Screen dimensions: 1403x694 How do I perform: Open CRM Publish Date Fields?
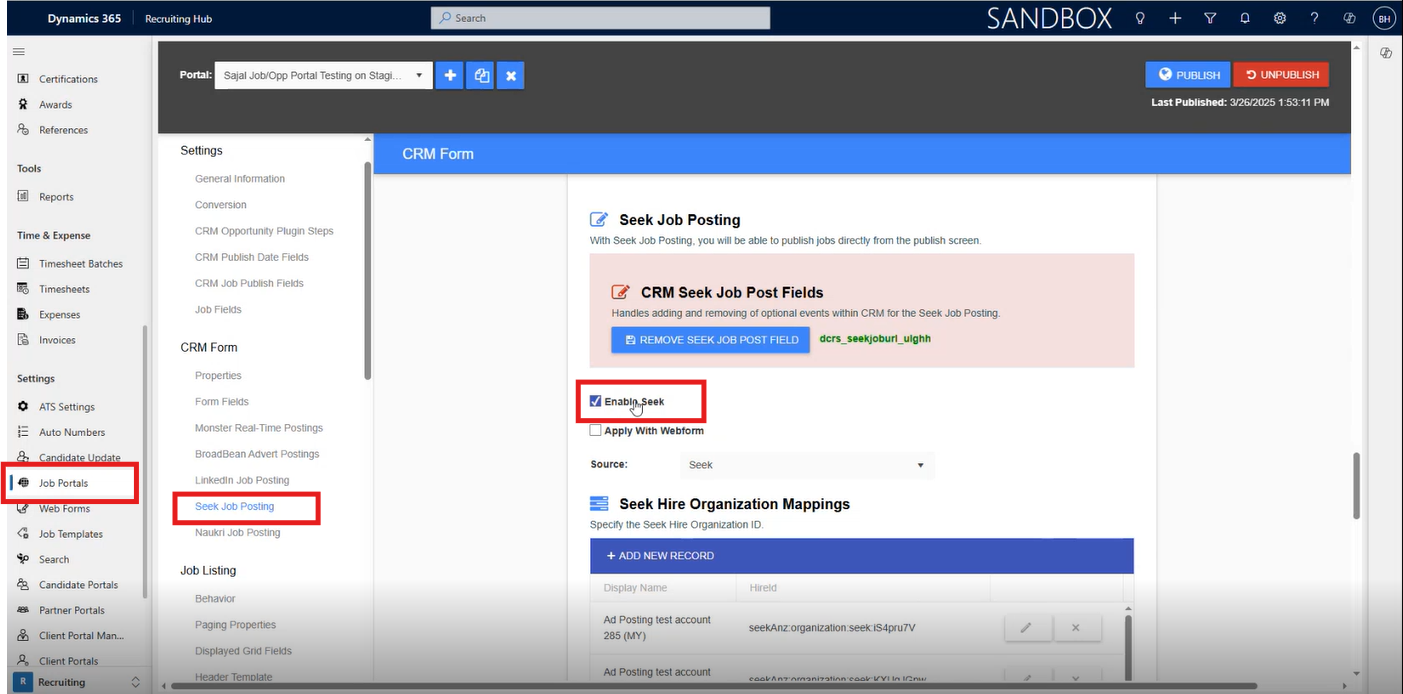point(252,257)
